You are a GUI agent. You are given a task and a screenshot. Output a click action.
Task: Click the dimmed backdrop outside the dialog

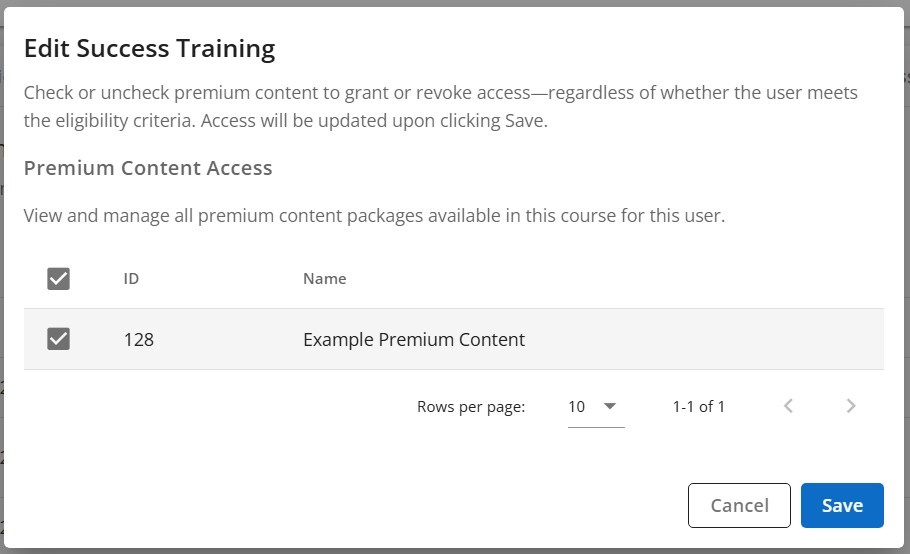point(905,300)
